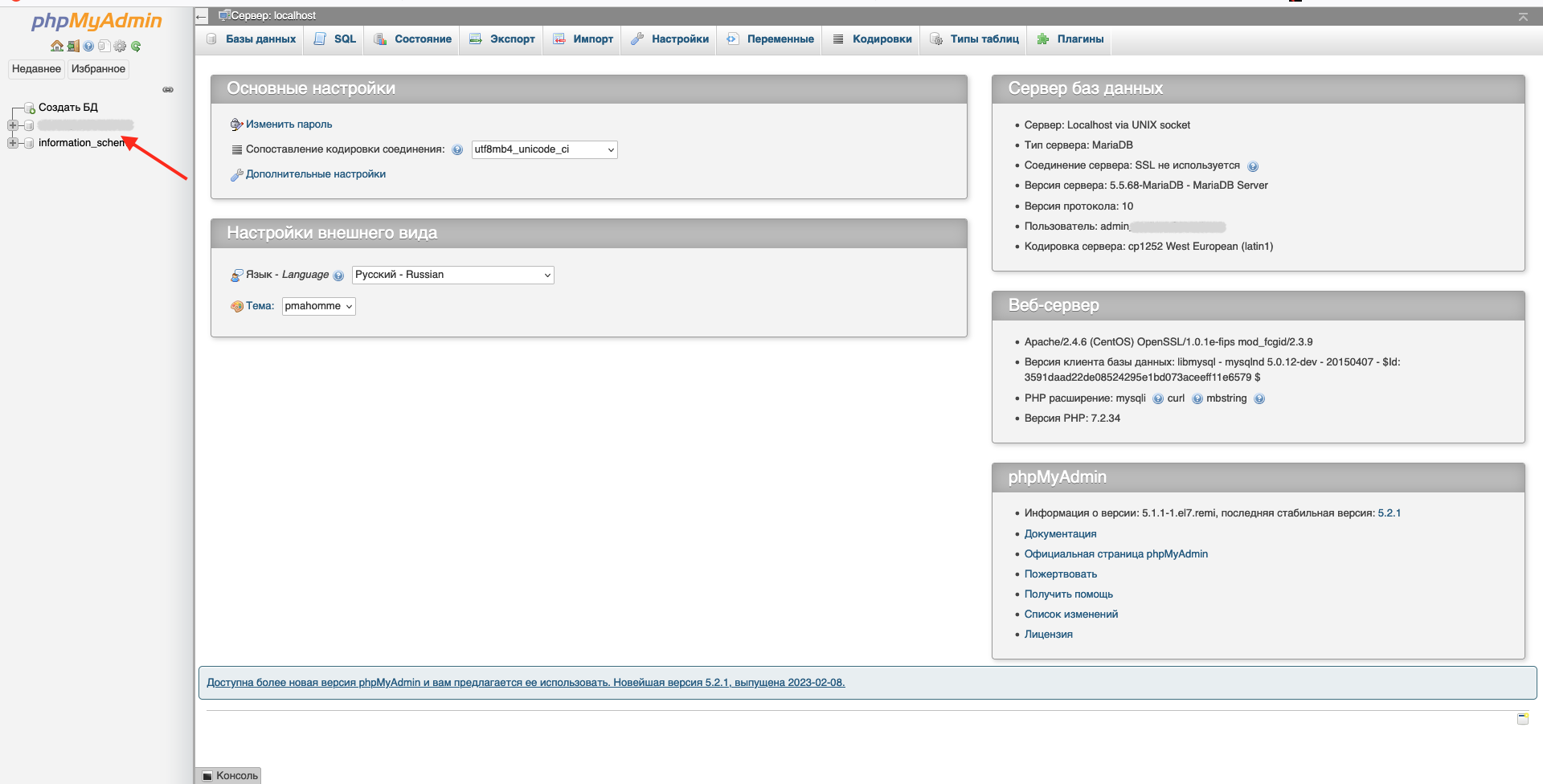
Task: Open the Дополнительные настройки link
Action: (316, 174)
